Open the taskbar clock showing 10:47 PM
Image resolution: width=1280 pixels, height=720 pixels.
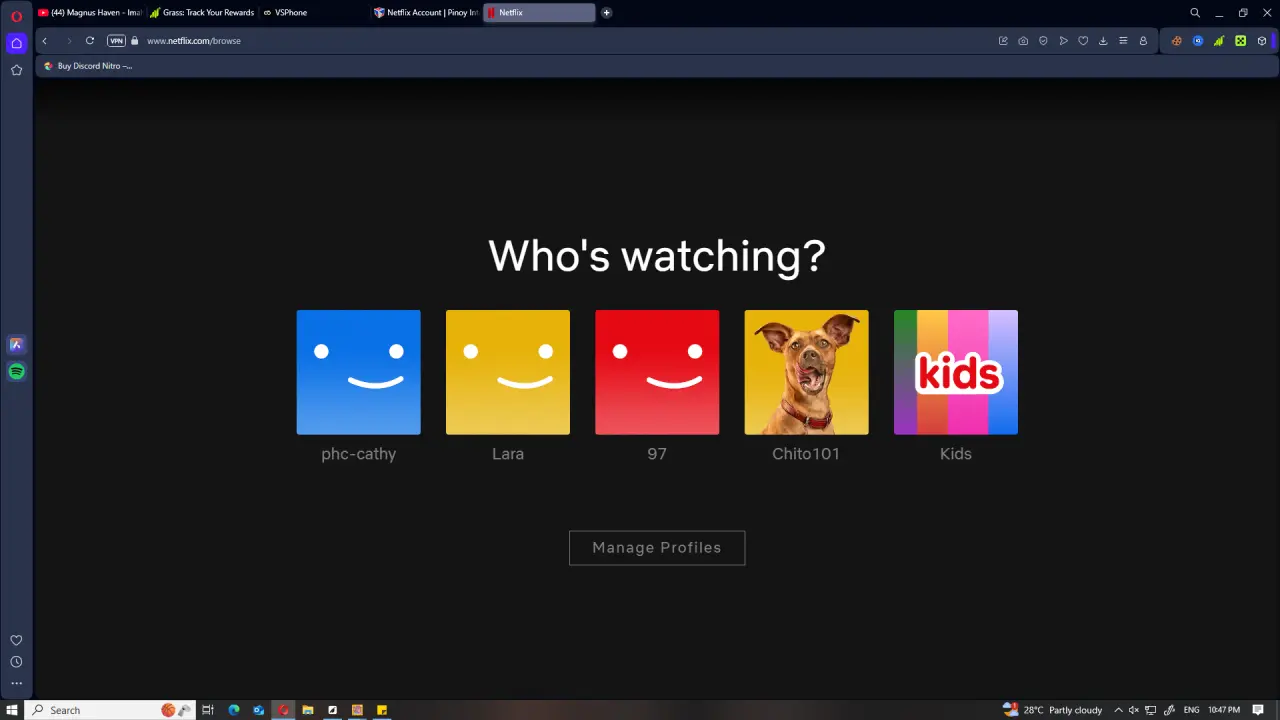tap(1224, 710)
